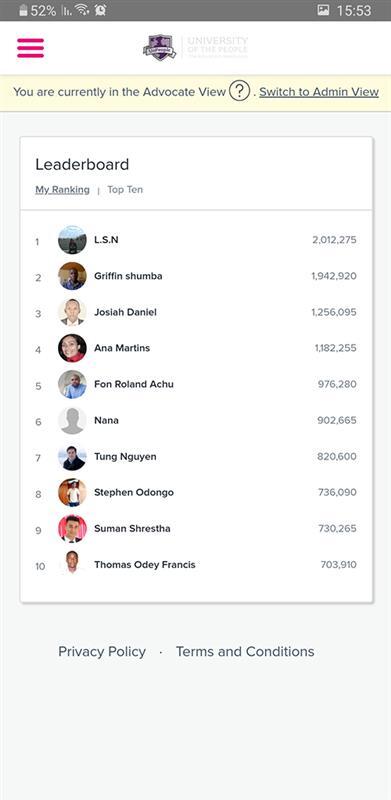391x800 pixels.
Task: Select Josiah Daniel's name in leaderboard
Action: click(126, 312)
